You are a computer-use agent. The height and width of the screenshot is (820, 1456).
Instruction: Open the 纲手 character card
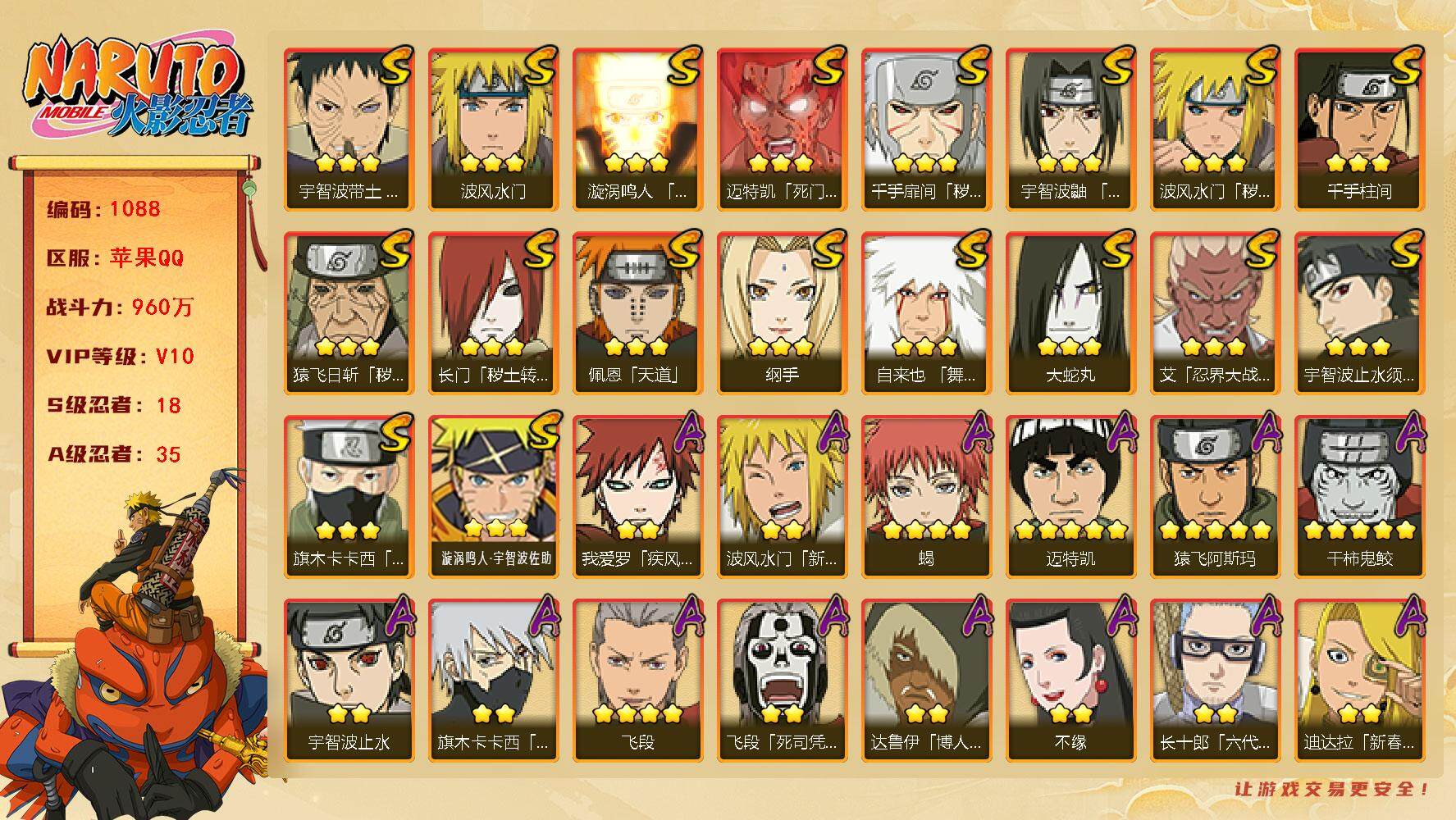coord(782,313)
